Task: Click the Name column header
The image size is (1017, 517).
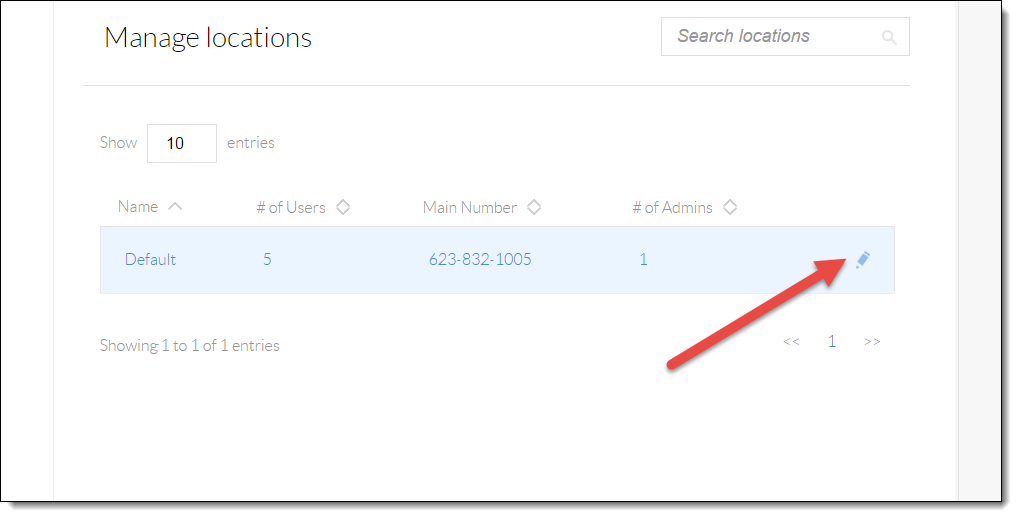Action: click(138, 206)
